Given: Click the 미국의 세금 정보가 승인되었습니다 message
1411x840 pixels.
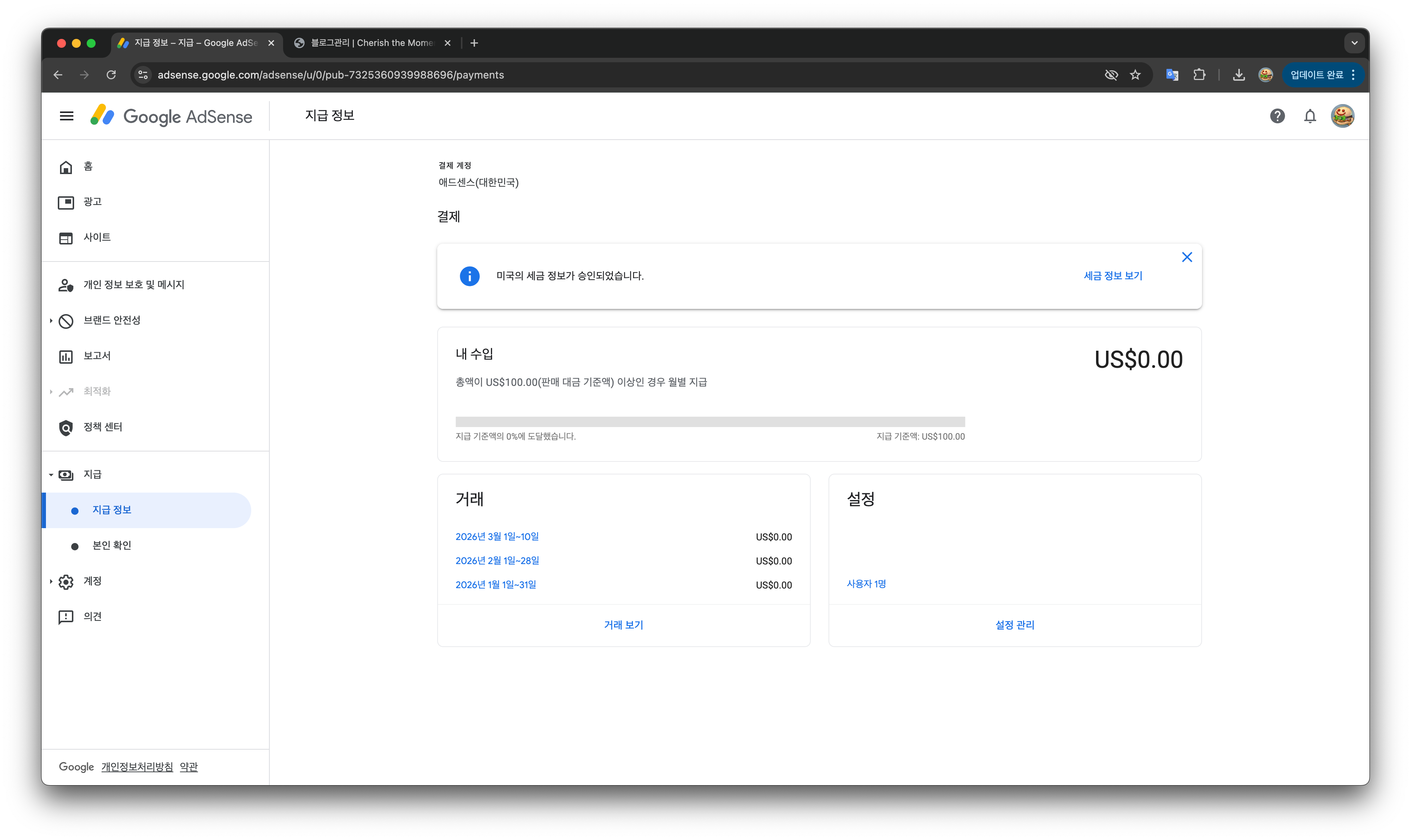Looking at the screenshot, I should (x=570, y=276).
